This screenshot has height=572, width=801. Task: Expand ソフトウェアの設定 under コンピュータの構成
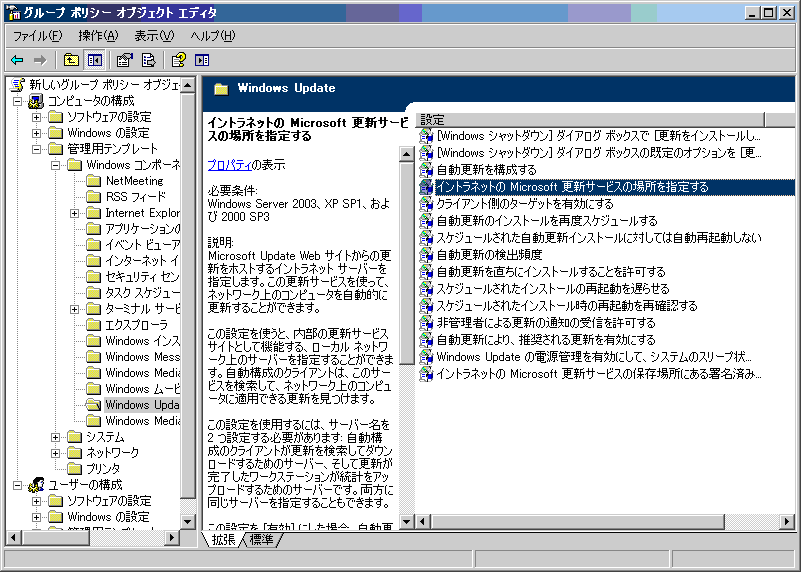[36, 117]
